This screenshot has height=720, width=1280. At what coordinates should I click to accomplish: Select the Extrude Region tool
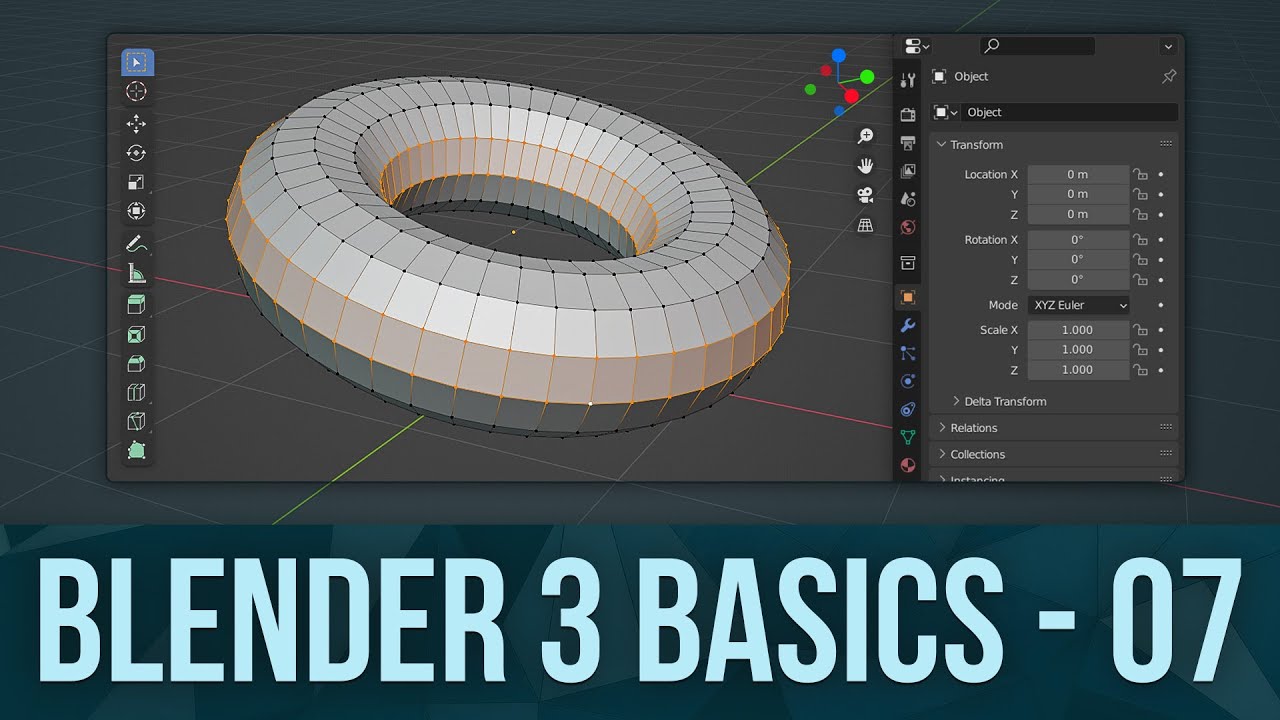(137, 304)
